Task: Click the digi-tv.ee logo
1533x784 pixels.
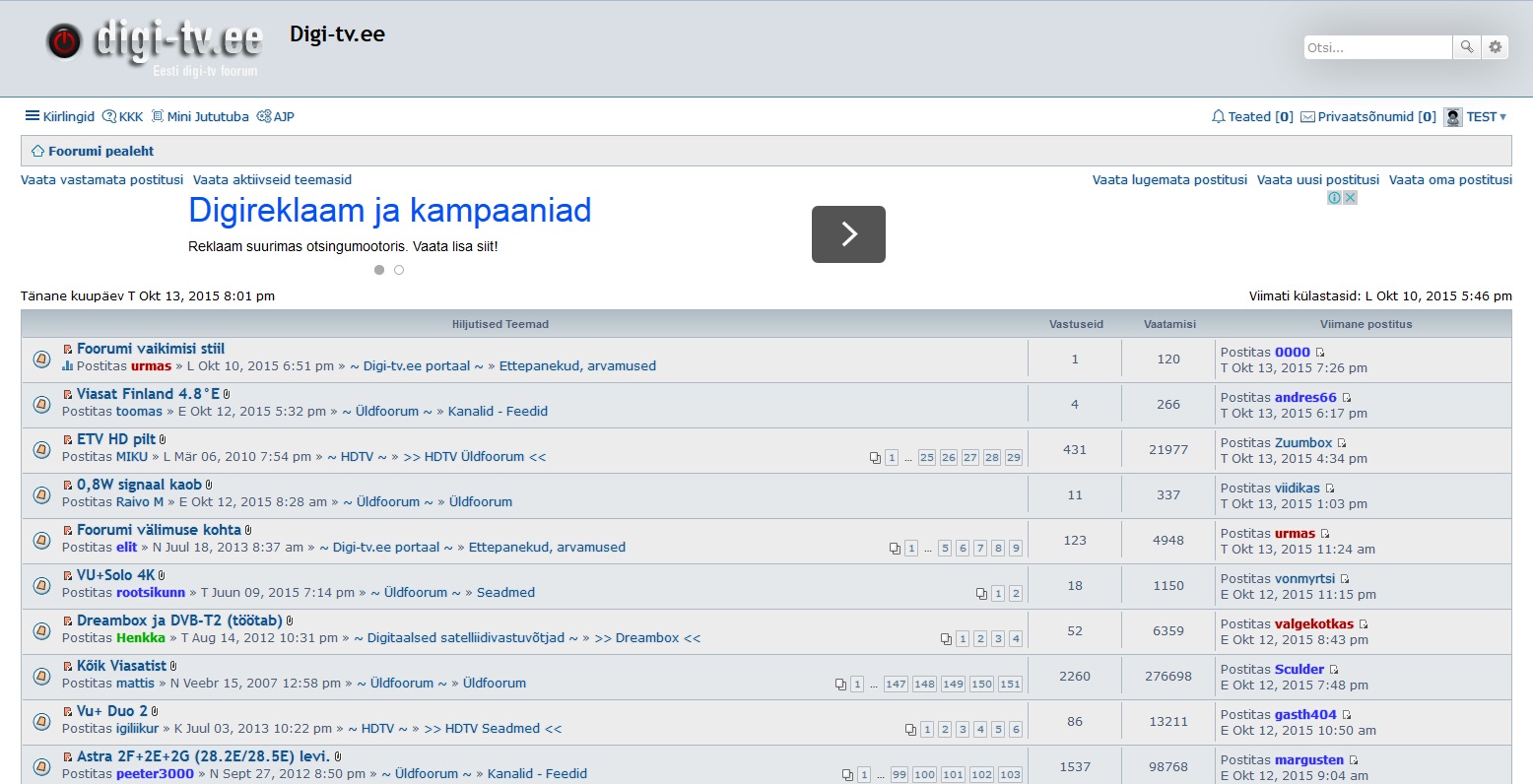Action: click(x=155, y=46)
